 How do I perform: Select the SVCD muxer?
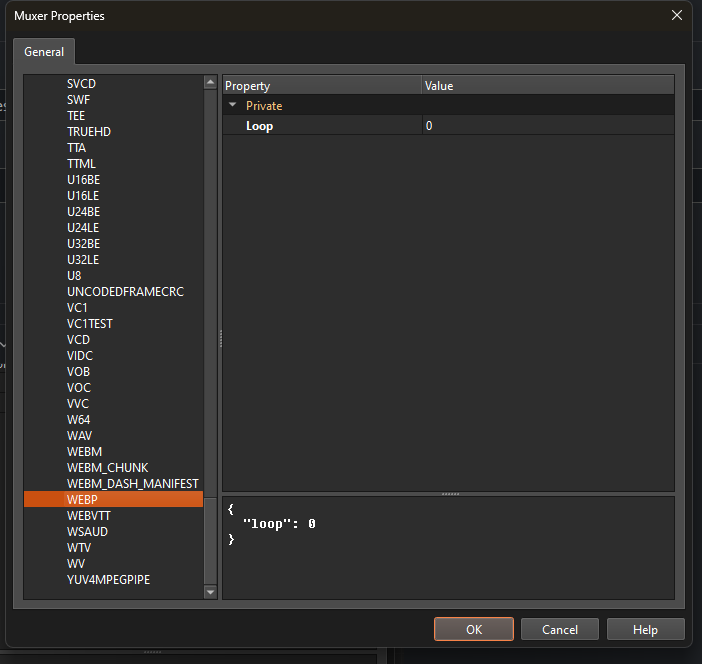(x=83, y=84)
